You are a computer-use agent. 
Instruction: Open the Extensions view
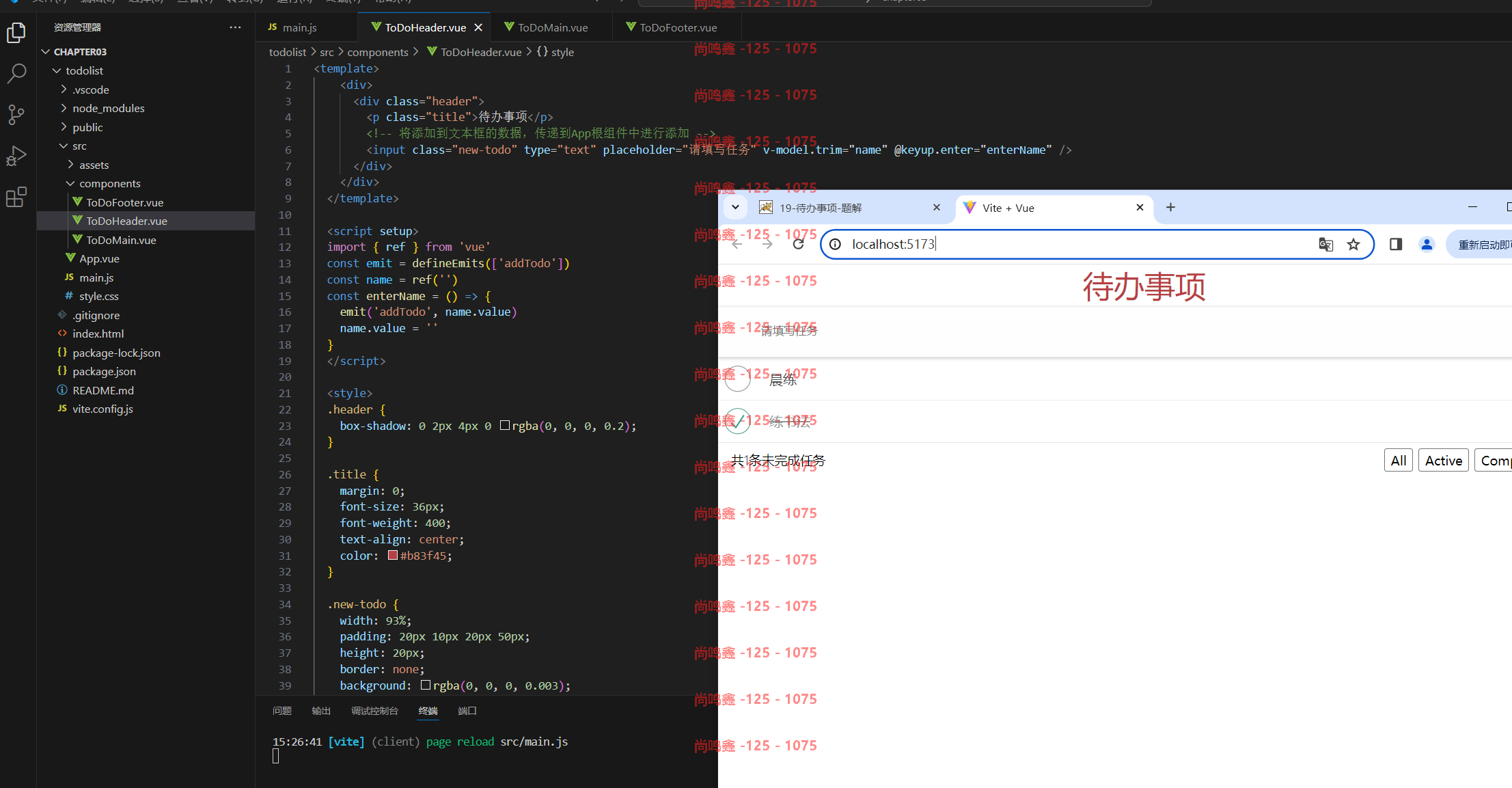[16, 197]
